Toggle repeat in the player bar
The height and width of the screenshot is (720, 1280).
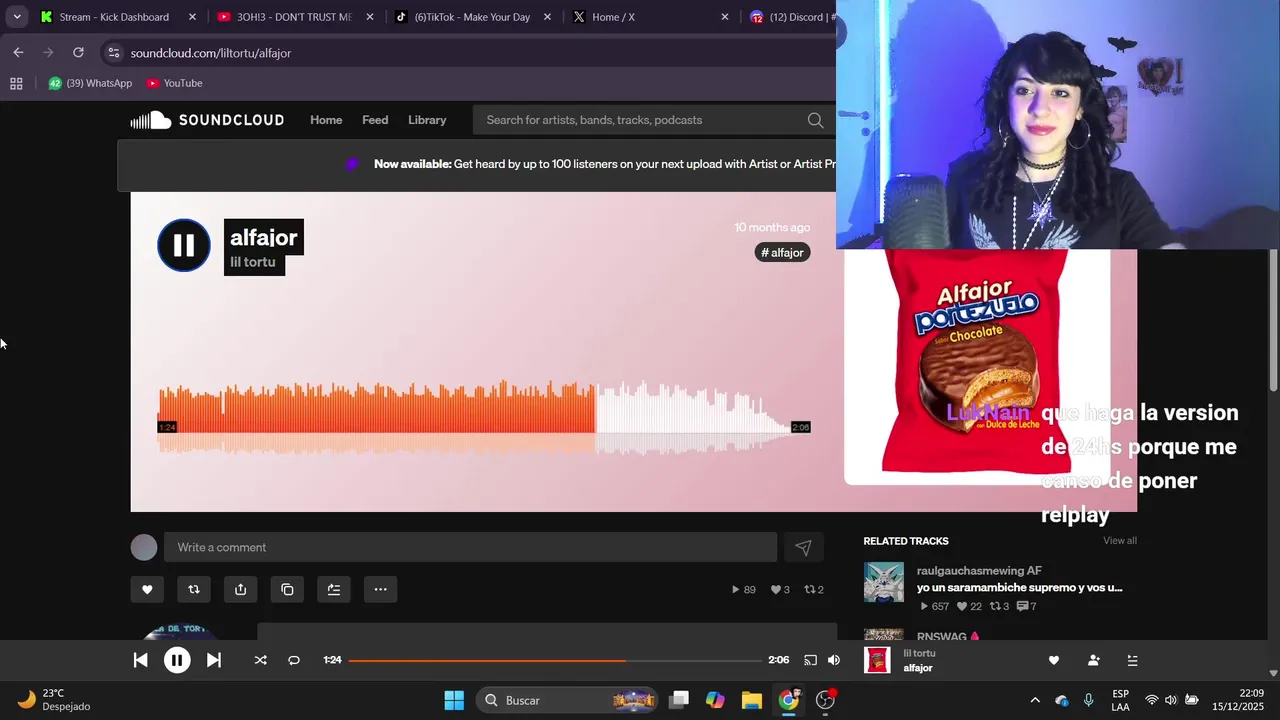[x=294, y=660]
